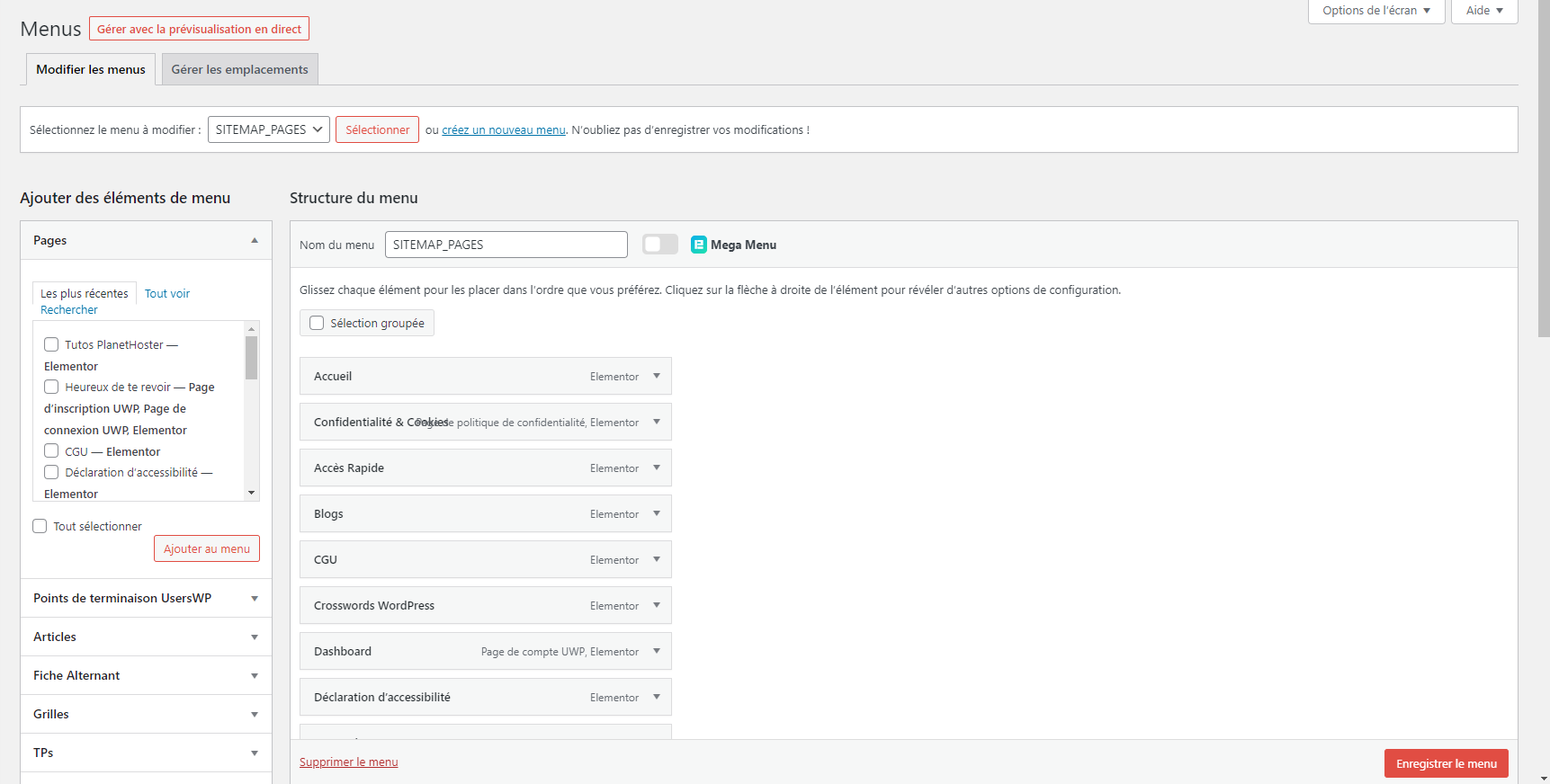Open the Rechercher tab in Pages
Screen dimensions: 1550x784
point(69,309)
